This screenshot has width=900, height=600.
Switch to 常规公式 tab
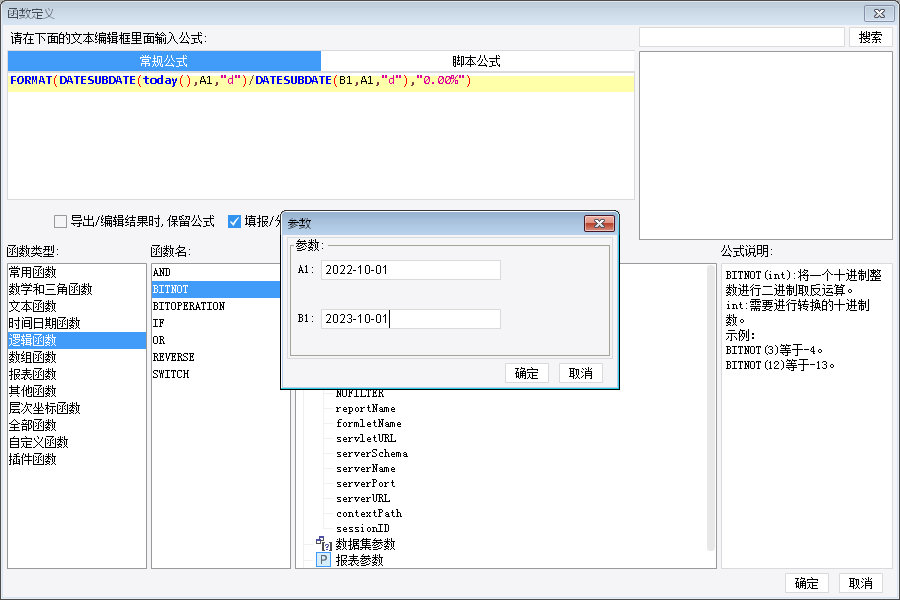pyautogui.click(x=164, y=61)
